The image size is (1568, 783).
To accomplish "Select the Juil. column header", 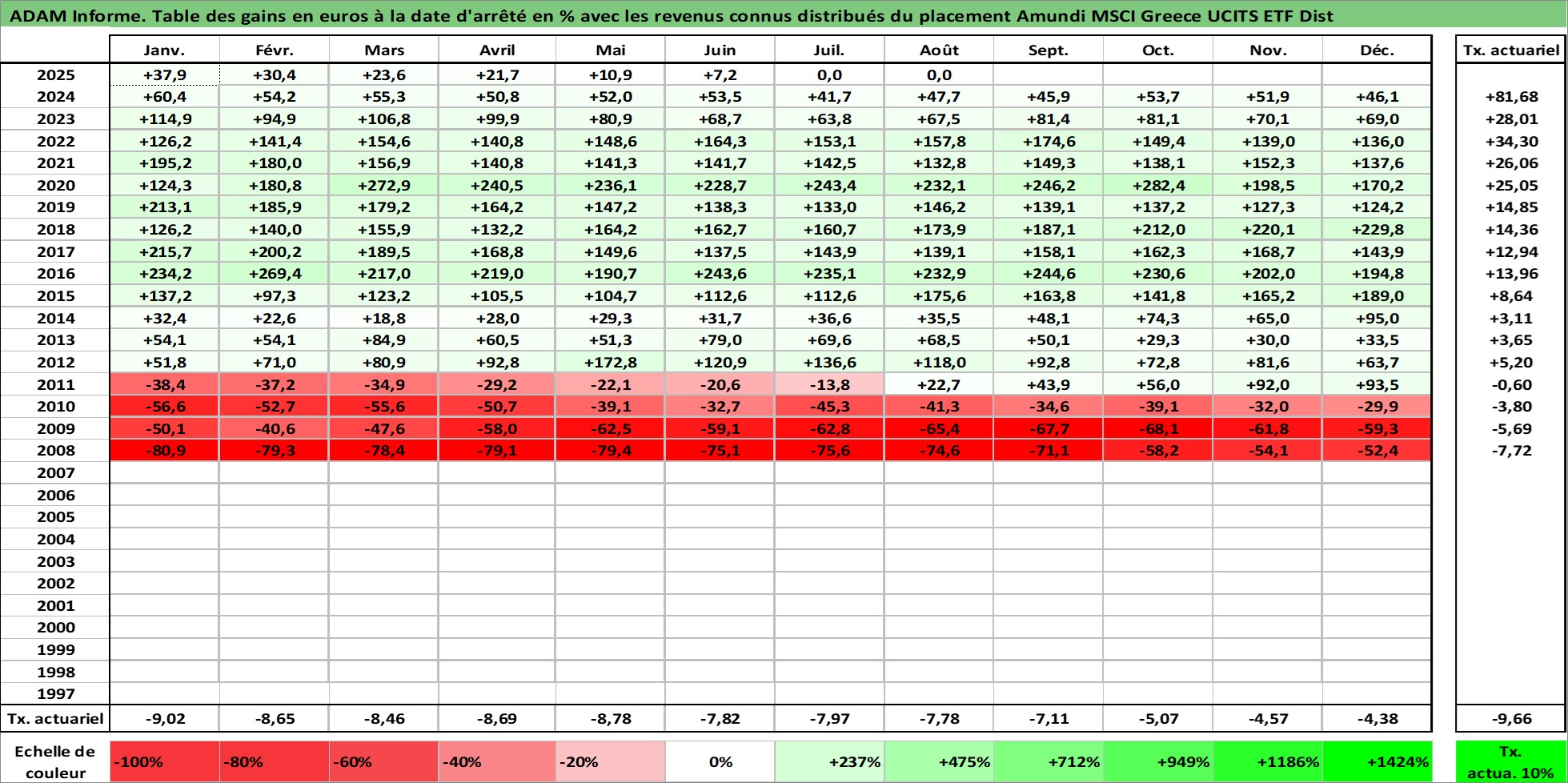I will point(829,50).
